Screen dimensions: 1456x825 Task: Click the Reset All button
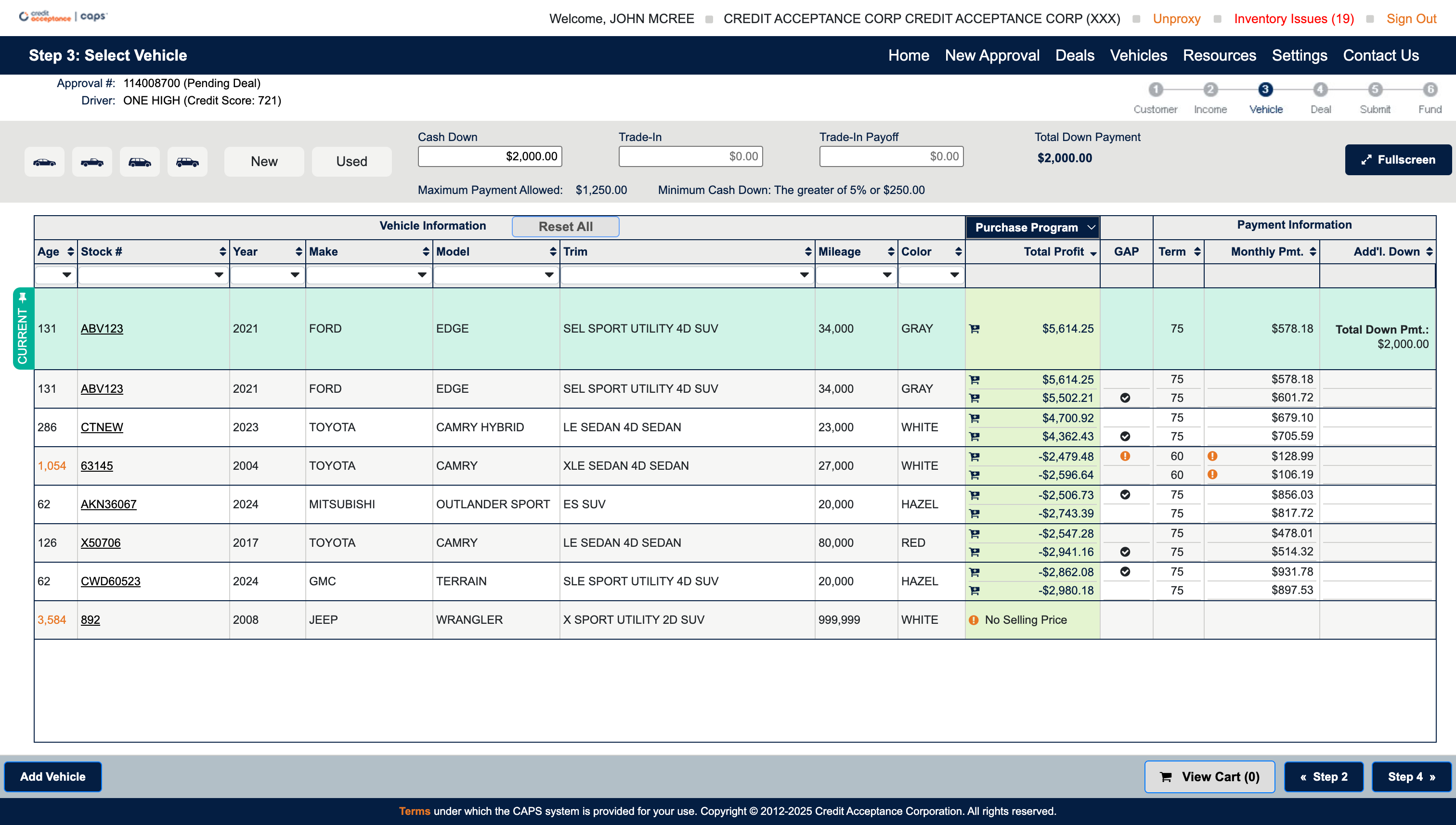(566, 227)
